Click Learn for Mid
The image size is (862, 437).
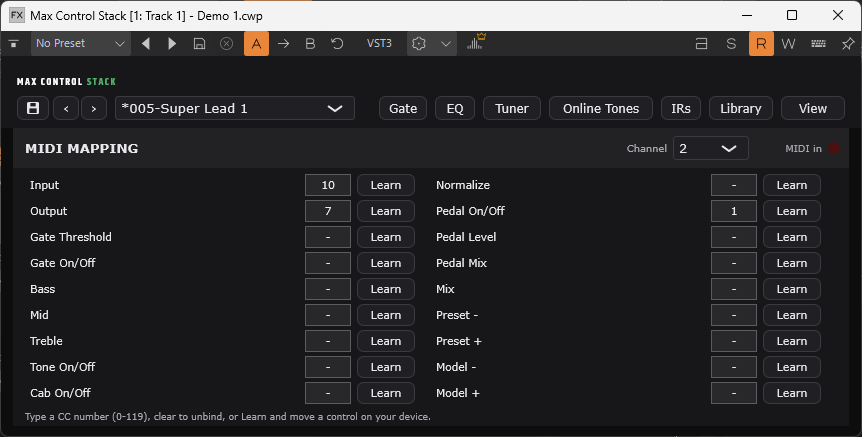pyautogui.click(x=386, y=315)
